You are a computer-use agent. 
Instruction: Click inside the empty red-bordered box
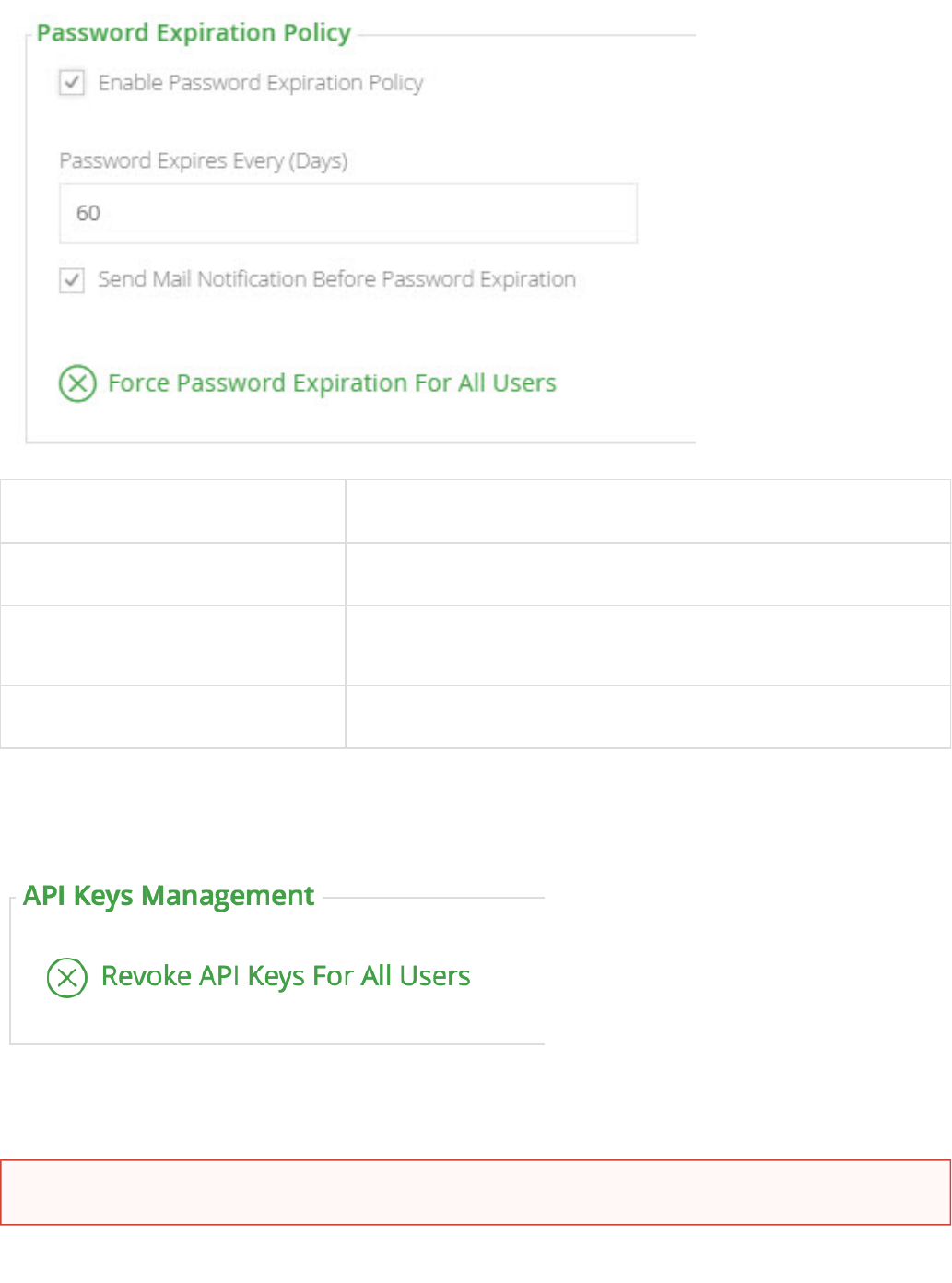click(x=476, y=1193)
